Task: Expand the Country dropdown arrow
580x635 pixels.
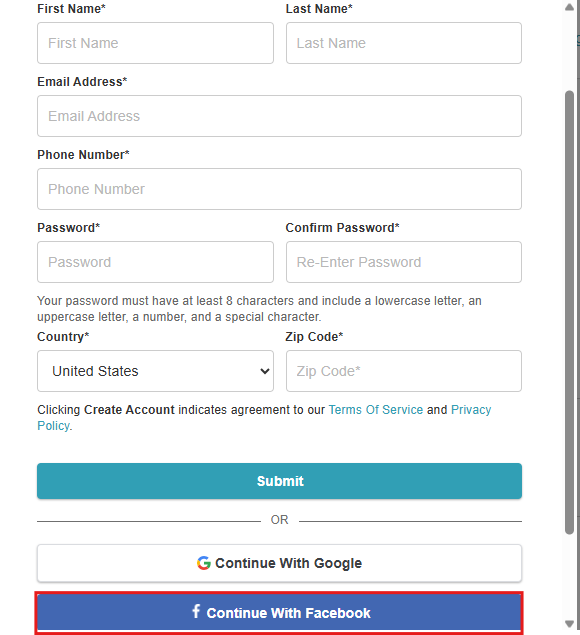Action: coord(265,371)
